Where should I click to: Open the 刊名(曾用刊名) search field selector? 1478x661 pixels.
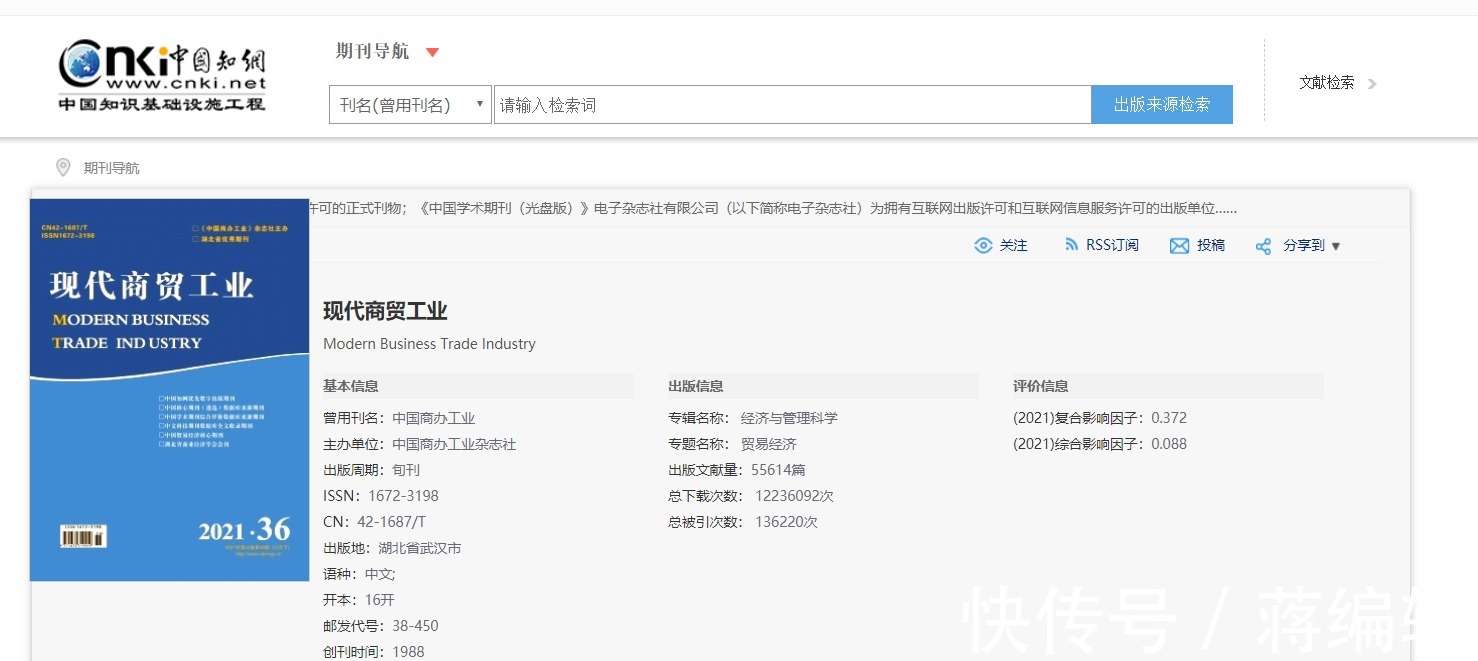pos(410,105)
